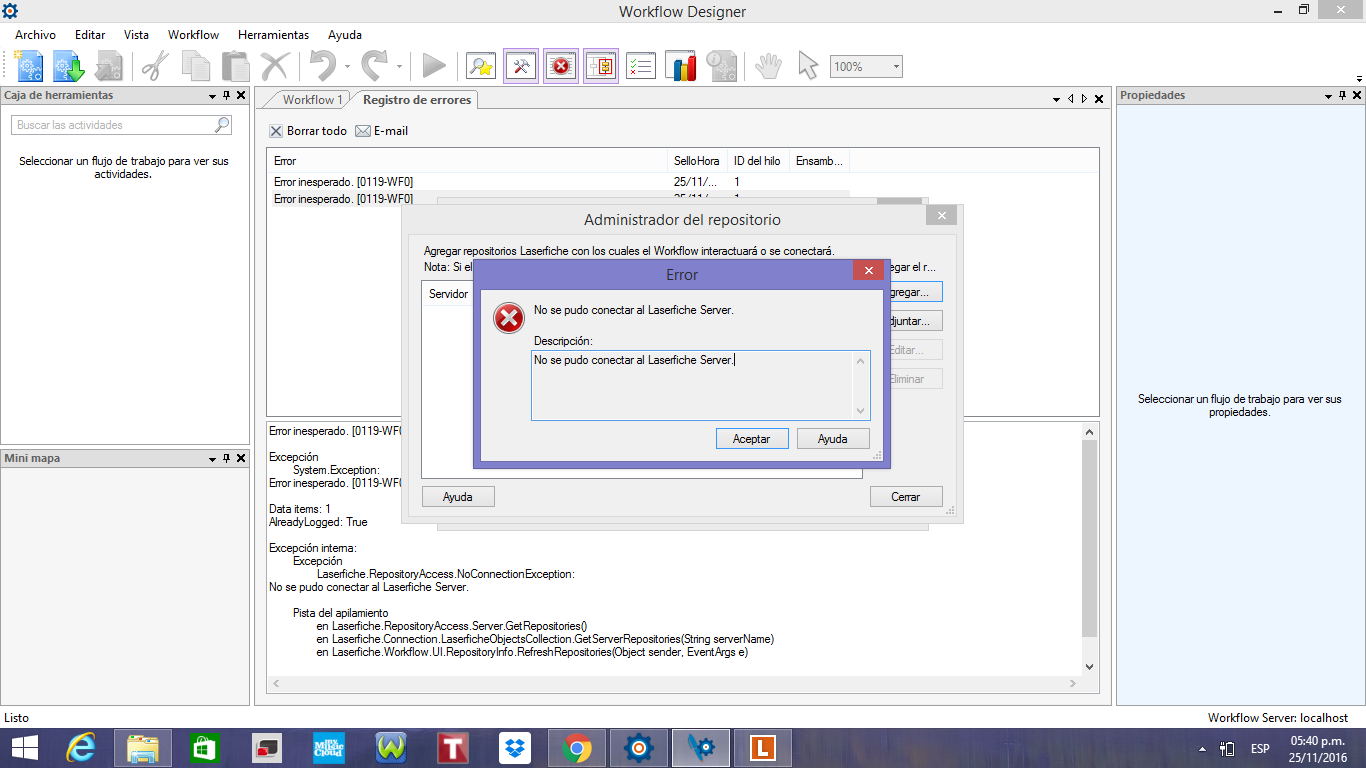Image resolution: width=1366 pixels, height=768 pixels.
Task: Select the scissors Cut icon
Action: 155,66
